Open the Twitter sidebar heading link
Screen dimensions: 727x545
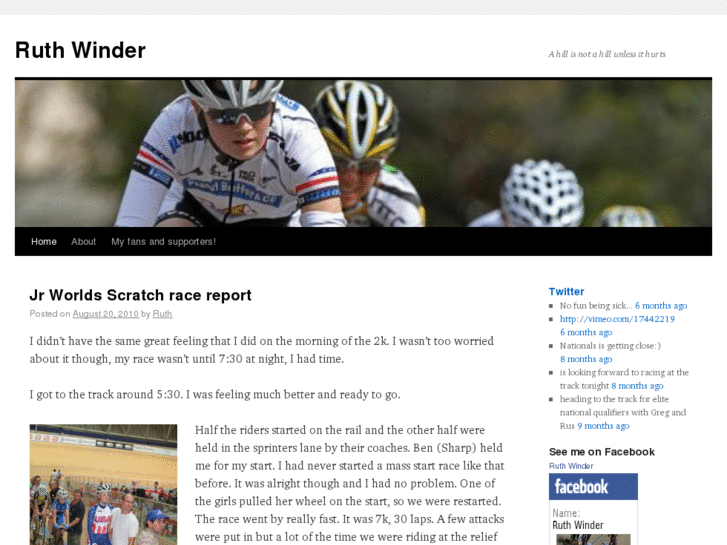click(x=566, y=292)
